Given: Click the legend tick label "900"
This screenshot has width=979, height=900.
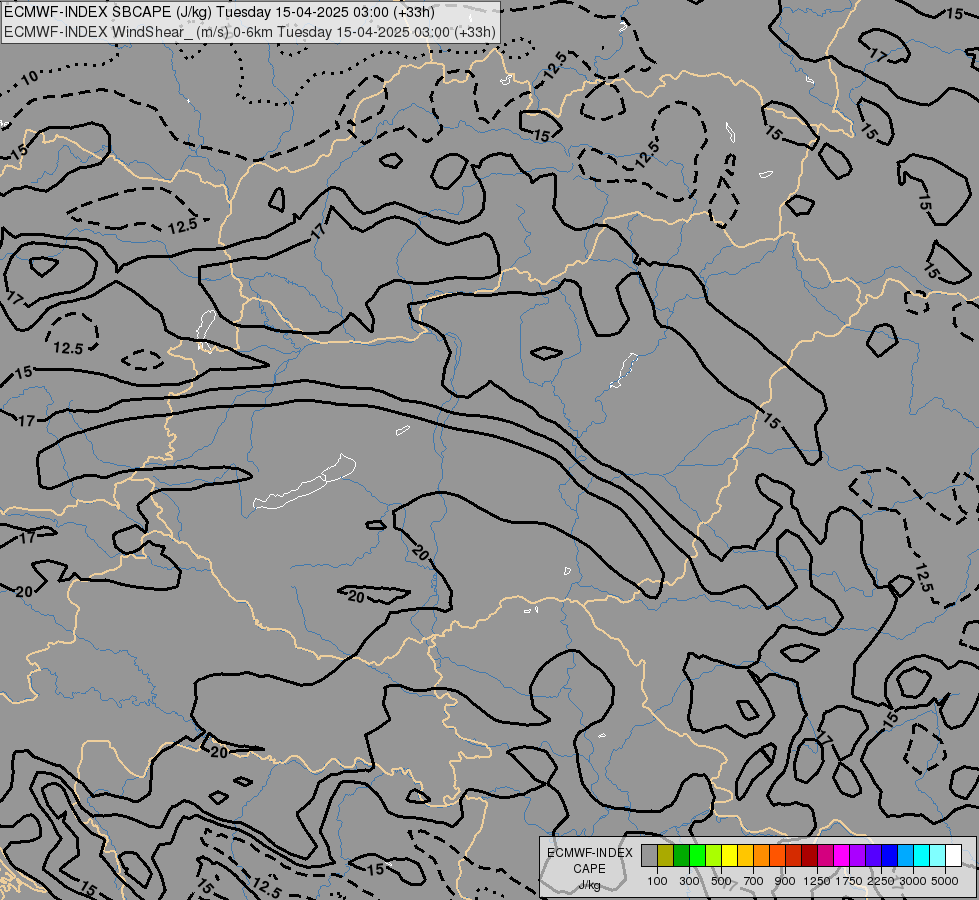Looking at the screenshot, I should pyautogui.click(x=785, y=881).
